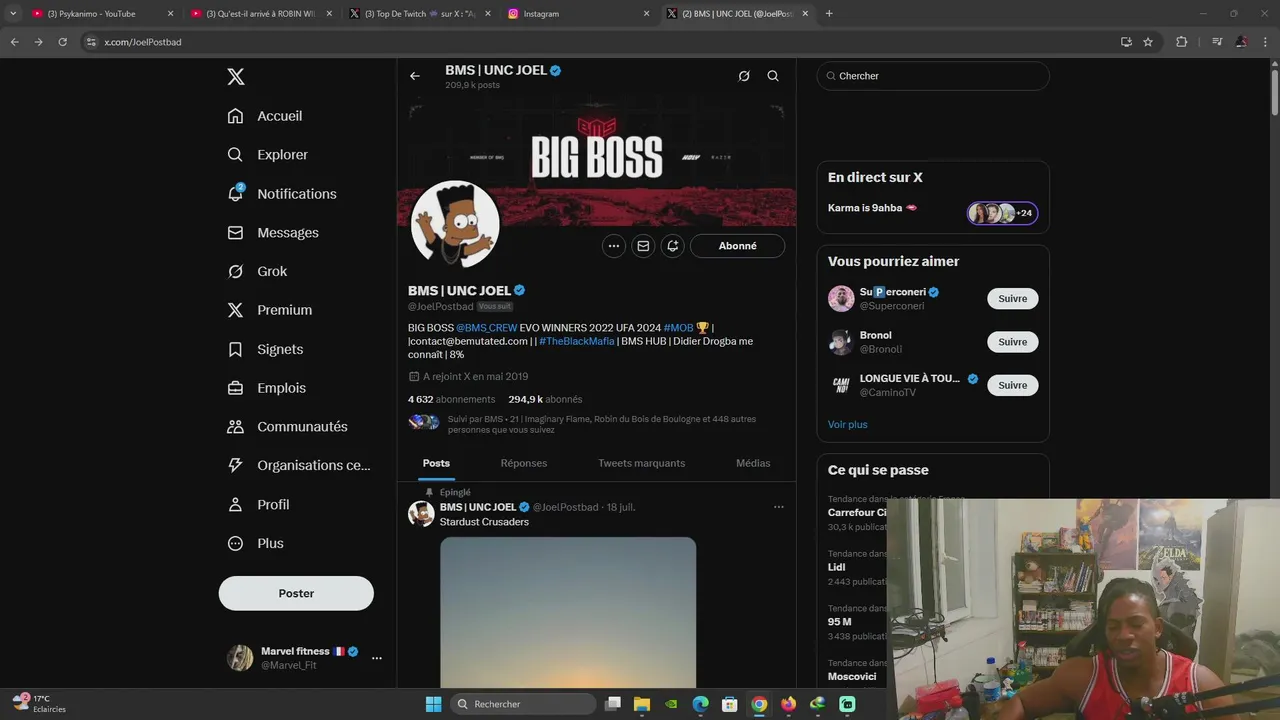1280x720 pixels.
Task: Open the Organisations certifiées entry
Action: (298, 466)
